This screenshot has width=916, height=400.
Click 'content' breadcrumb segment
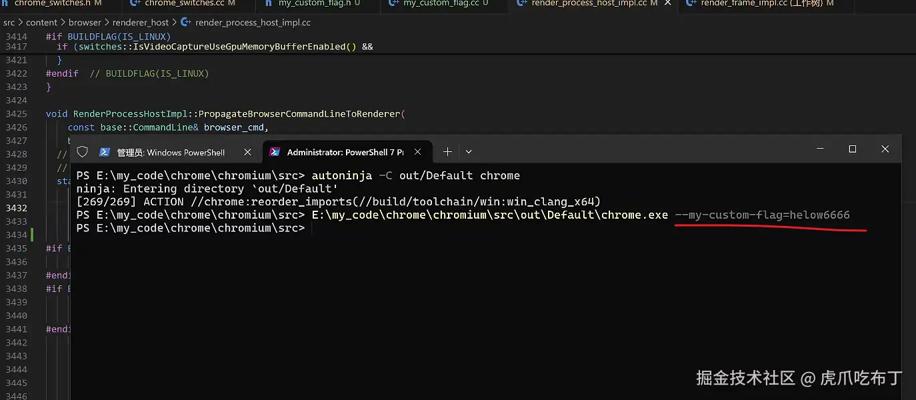[41, 23]
